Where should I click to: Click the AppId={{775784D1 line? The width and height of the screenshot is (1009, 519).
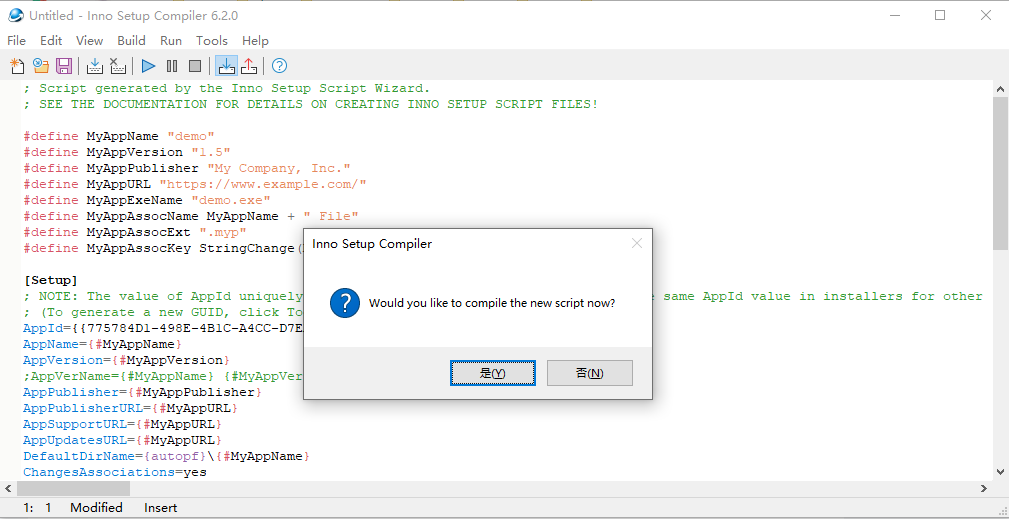pyautogui.click(x=163, y=328)
